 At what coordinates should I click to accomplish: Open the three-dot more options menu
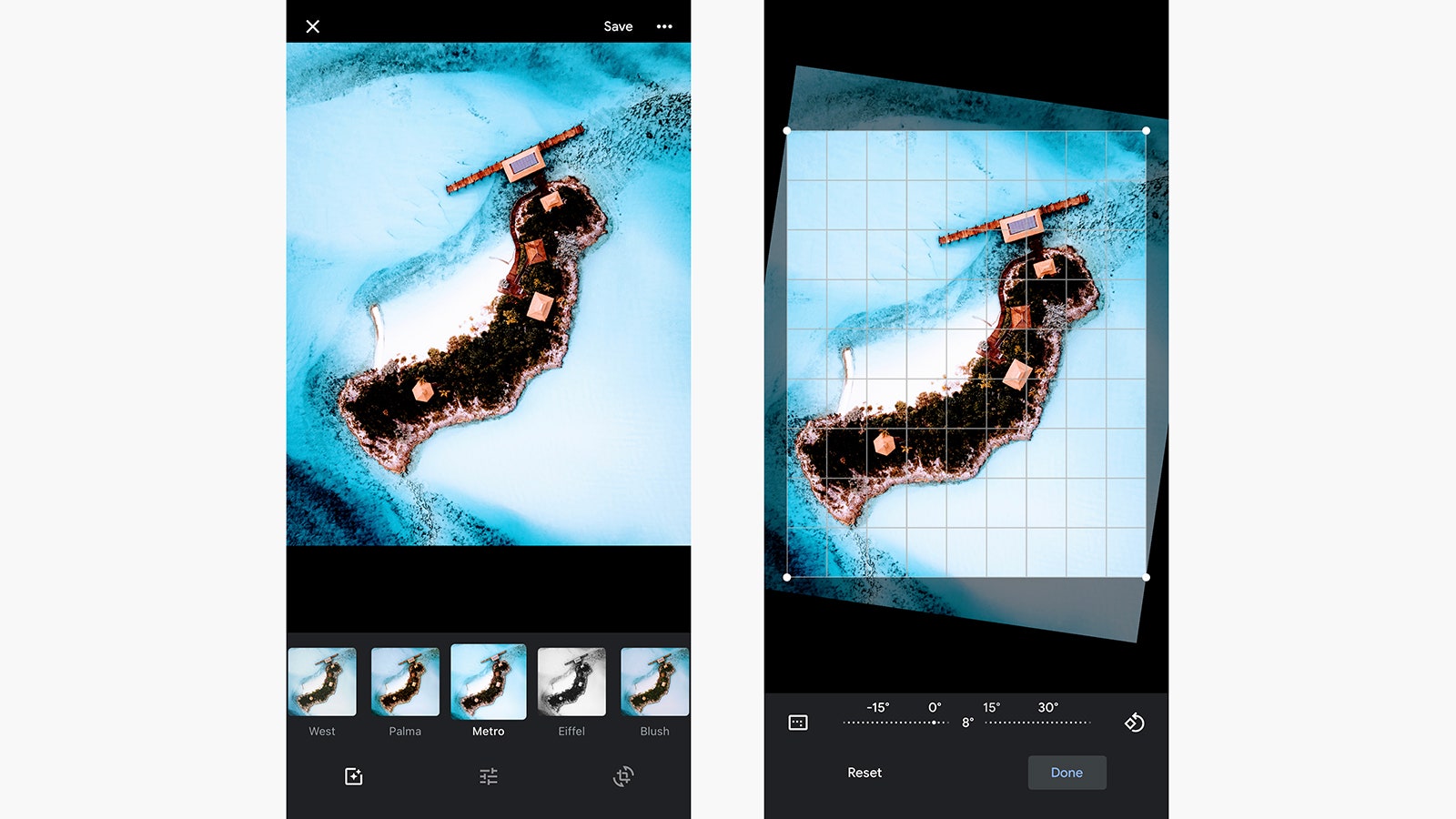pos(664,26)
